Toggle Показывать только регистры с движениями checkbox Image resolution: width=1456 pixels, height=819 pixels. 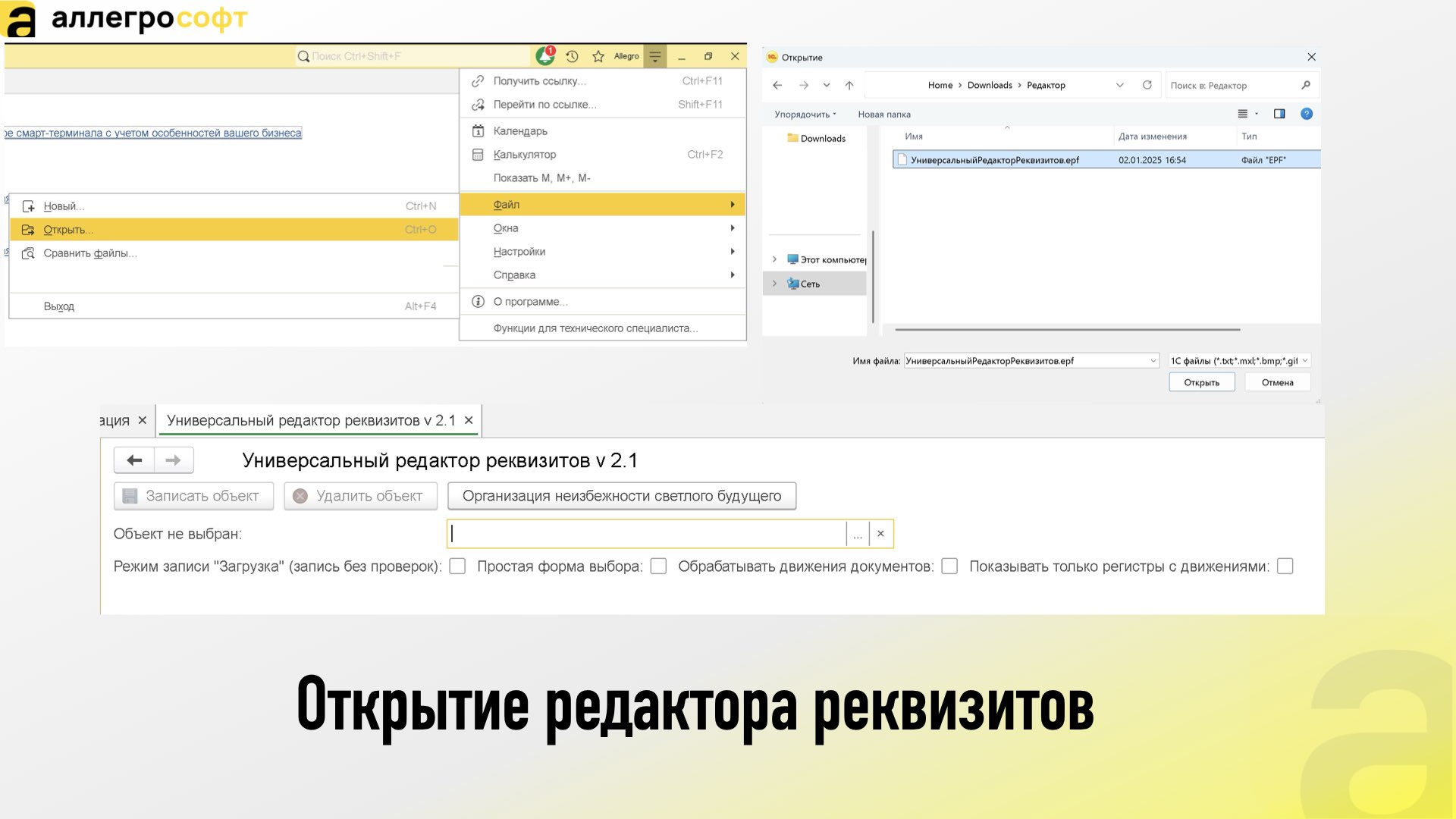[x=1285, y=566]
